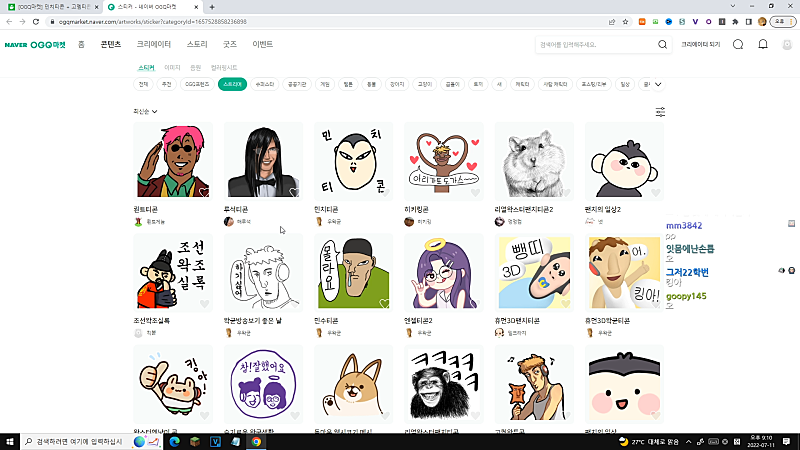This screenshot has height=450, width=800.
Task: Select the 추천 category chip
Action: (167, 85)
